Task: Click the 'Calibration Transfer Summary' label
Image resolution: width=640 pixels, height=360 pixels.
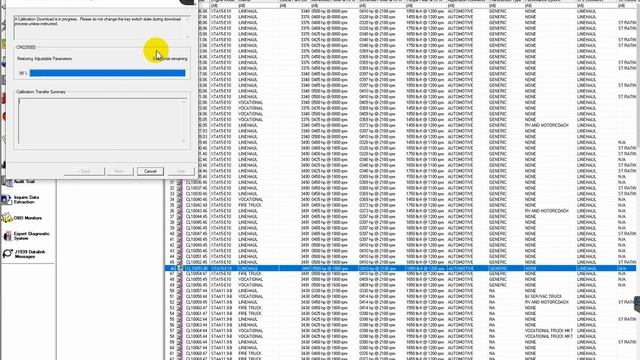Action: tap(41, 92)
